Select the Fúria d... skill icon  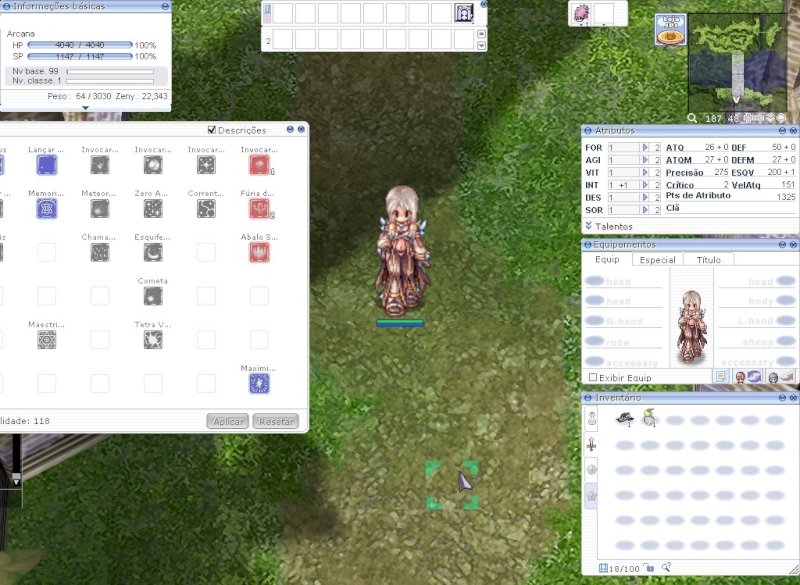pos(259,209)
